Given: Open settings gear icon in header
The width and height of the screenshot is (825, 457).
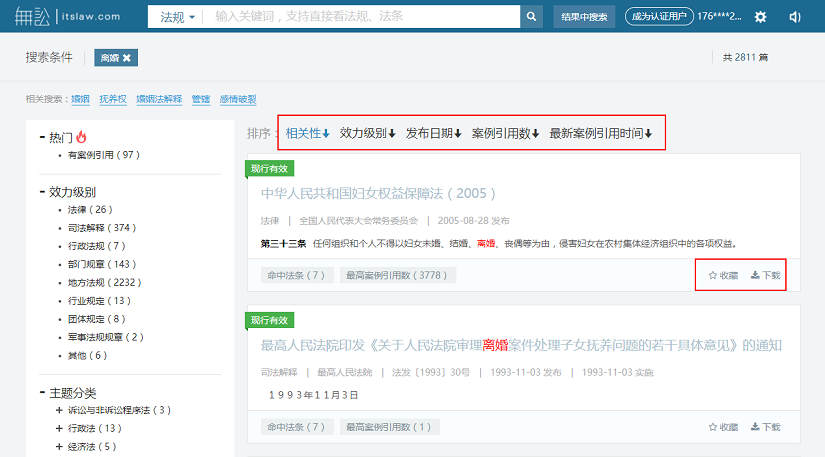Looking at the screenshot, I should pos(760,17).
